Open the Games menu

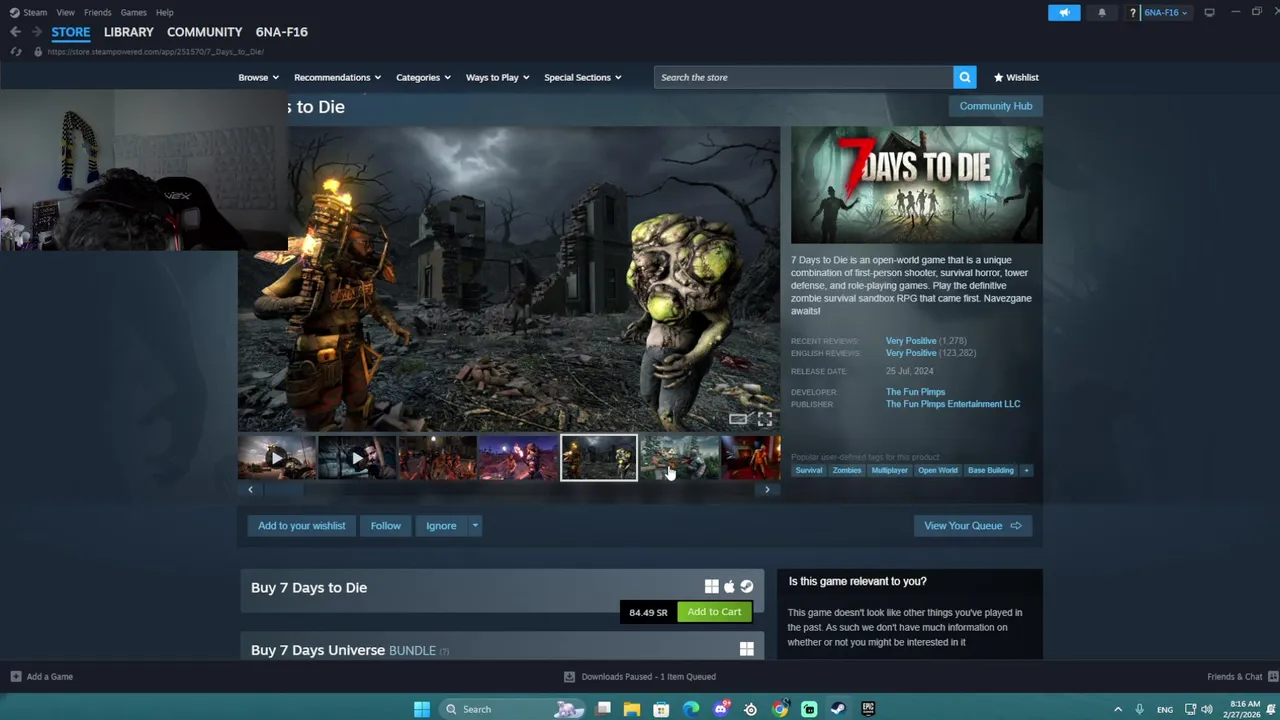[133, 12]
